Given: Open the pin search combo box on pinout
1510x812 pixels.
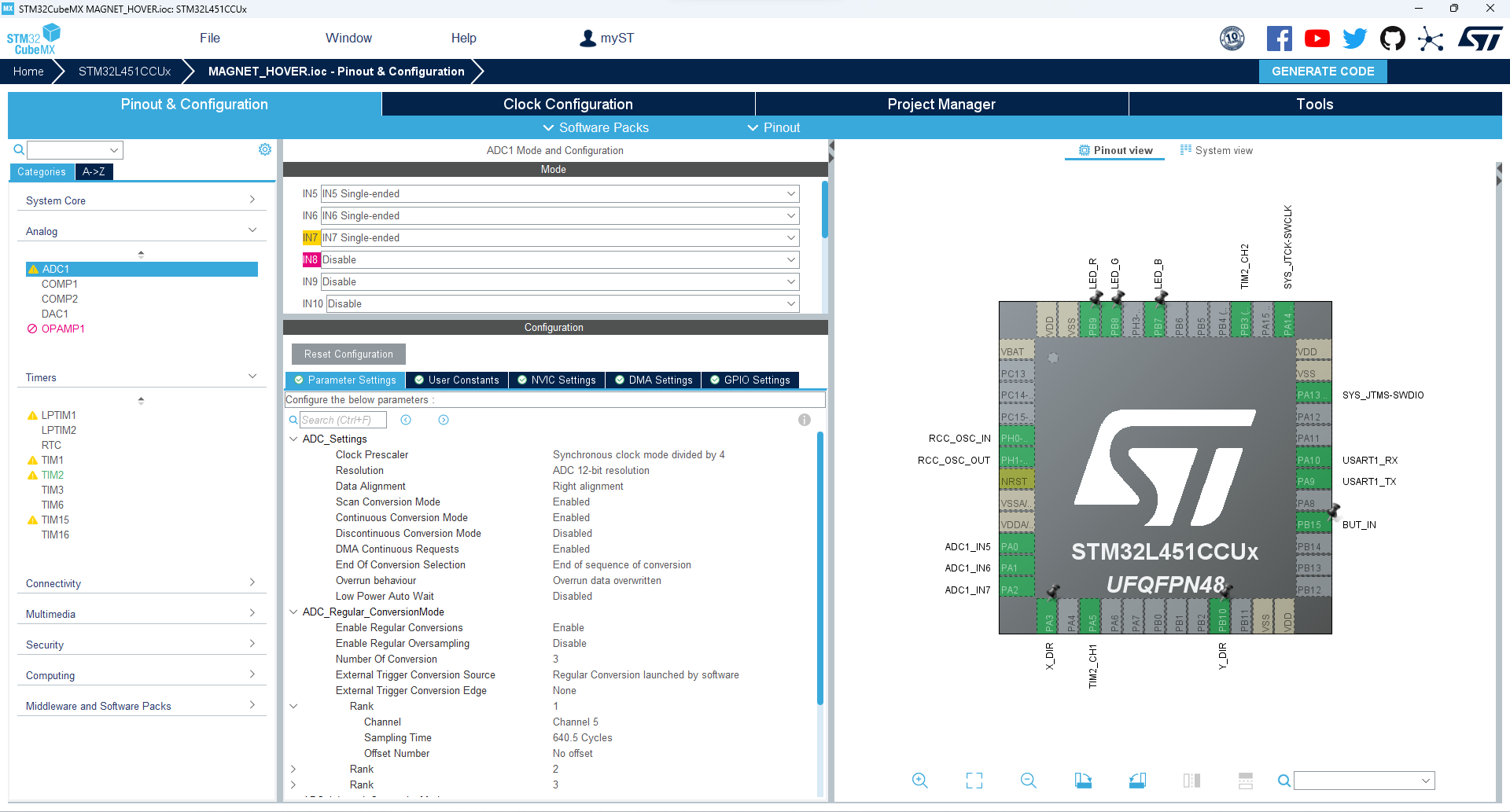Looking at the screenshot, I should pos(1365,780).
